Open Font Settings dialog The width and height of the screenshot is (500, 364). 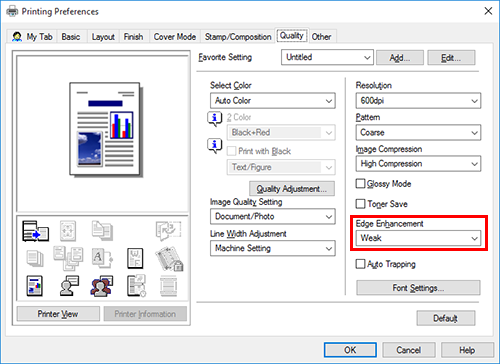click(x=418, y=288)
